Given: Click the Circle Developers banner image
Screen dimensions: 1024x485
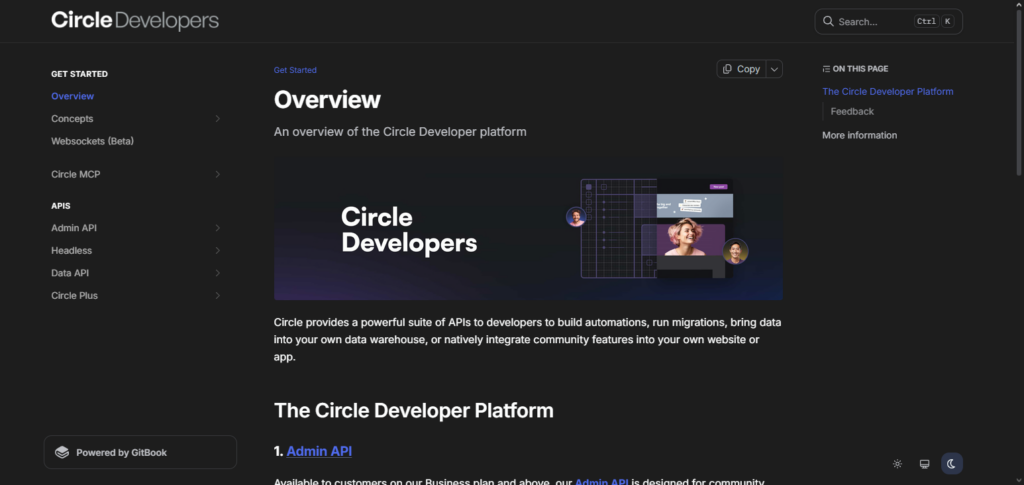Looking at the screenshot, I should (x=528, y=228).
